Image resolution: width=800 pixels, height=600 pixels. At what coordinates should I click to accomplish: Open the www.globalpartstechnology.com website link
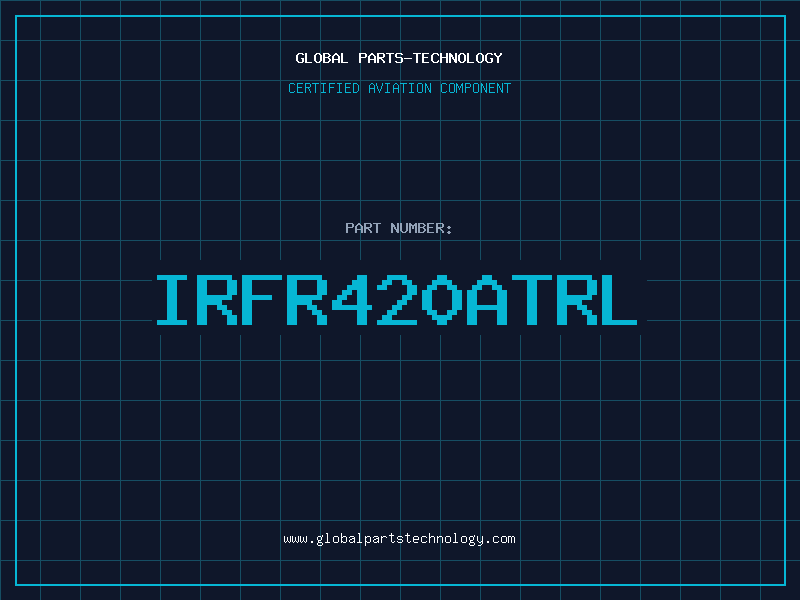tap(399, 539)
